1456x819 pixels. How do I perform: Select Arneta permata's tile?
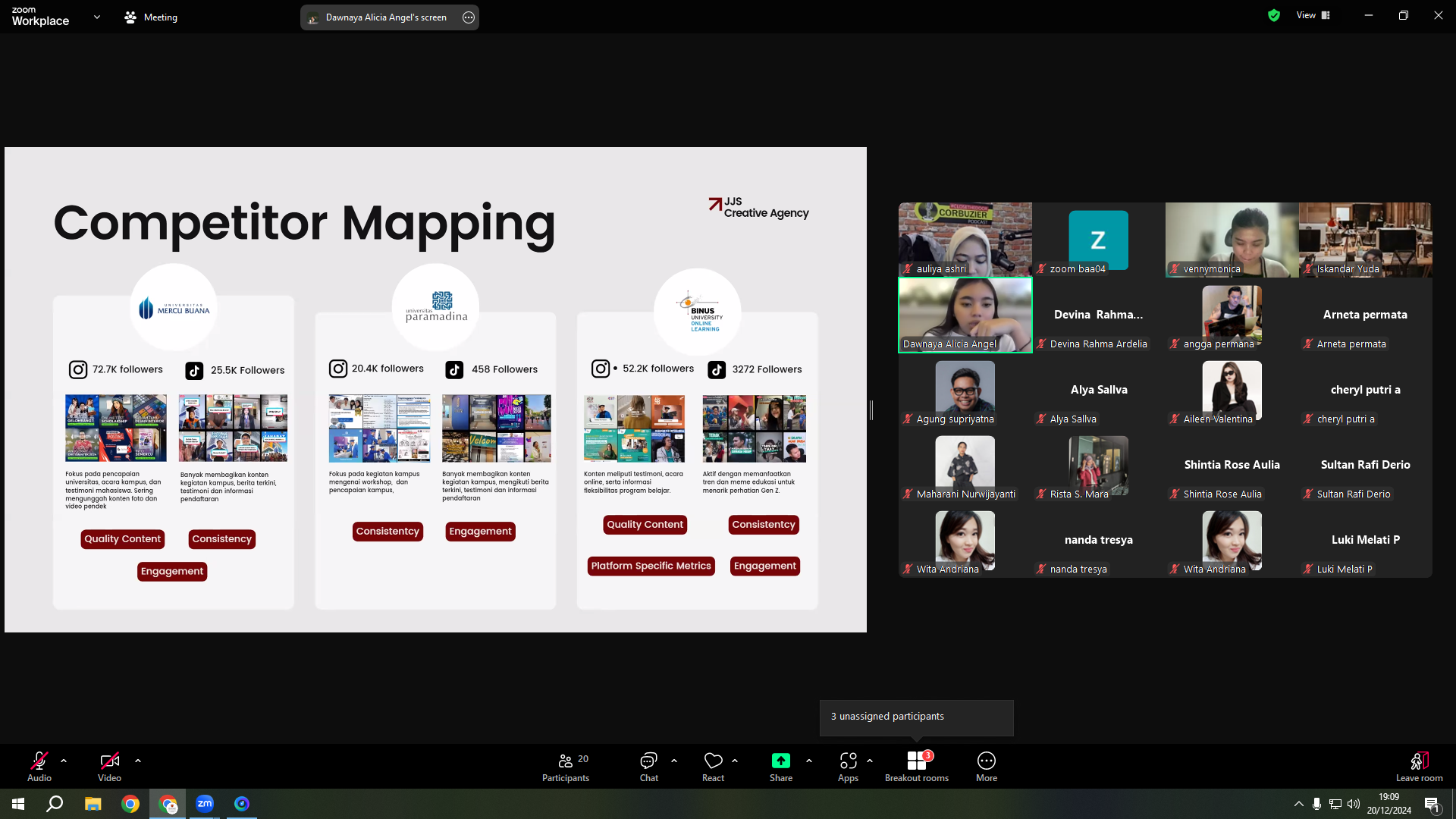coord(1366,315)
